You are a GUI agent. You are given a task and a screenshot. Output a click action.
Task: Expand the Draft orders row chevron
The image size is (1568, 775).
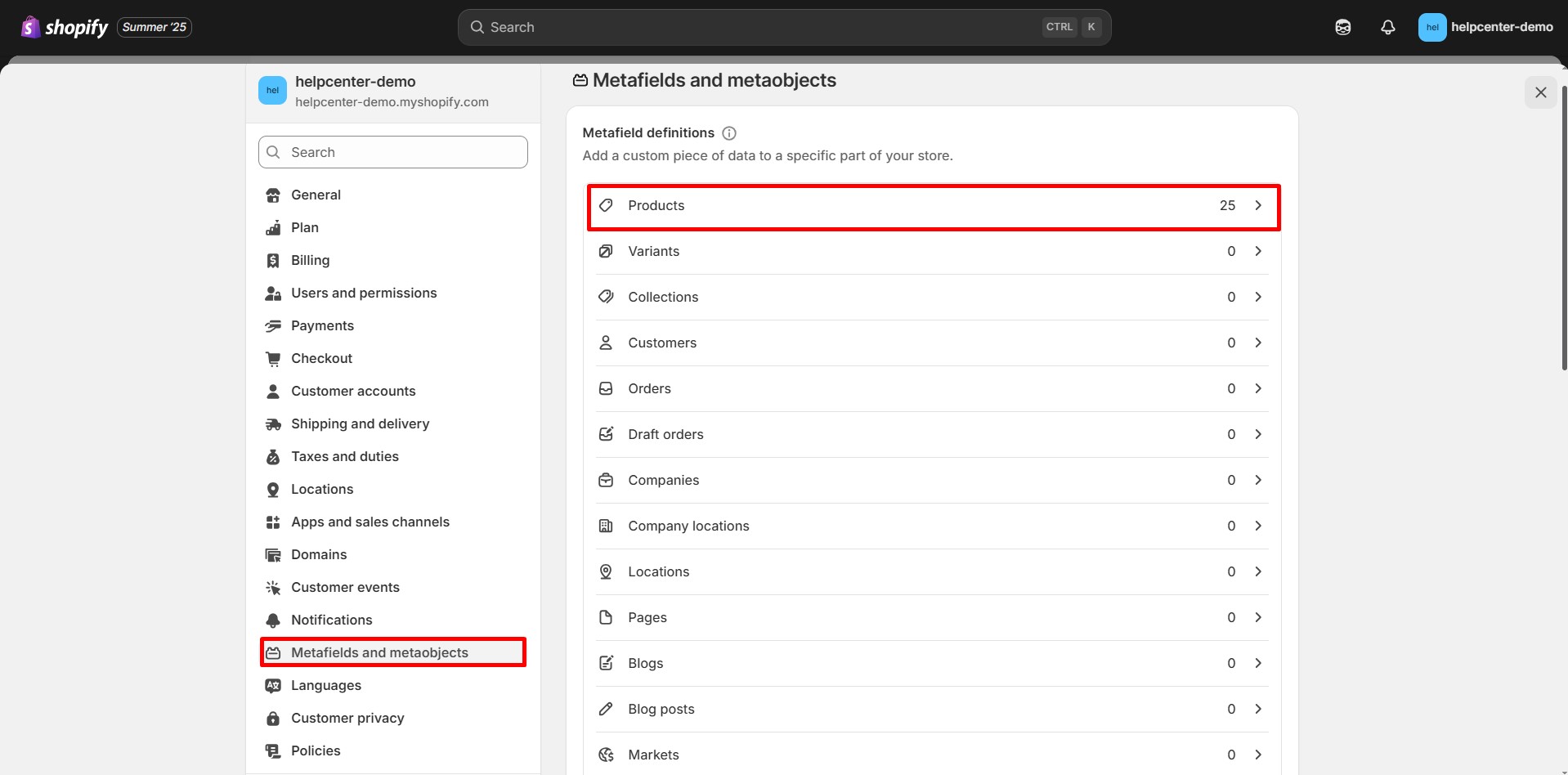pyautogui.click(x=1258, y=434)
